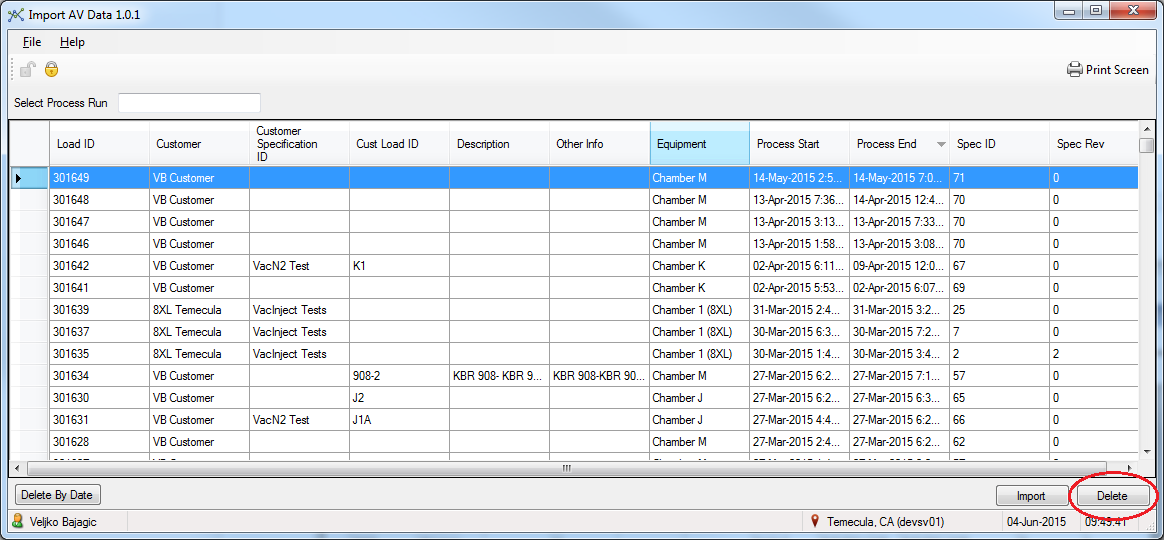Click the circled Delete button

click(x=1111, y=496)
